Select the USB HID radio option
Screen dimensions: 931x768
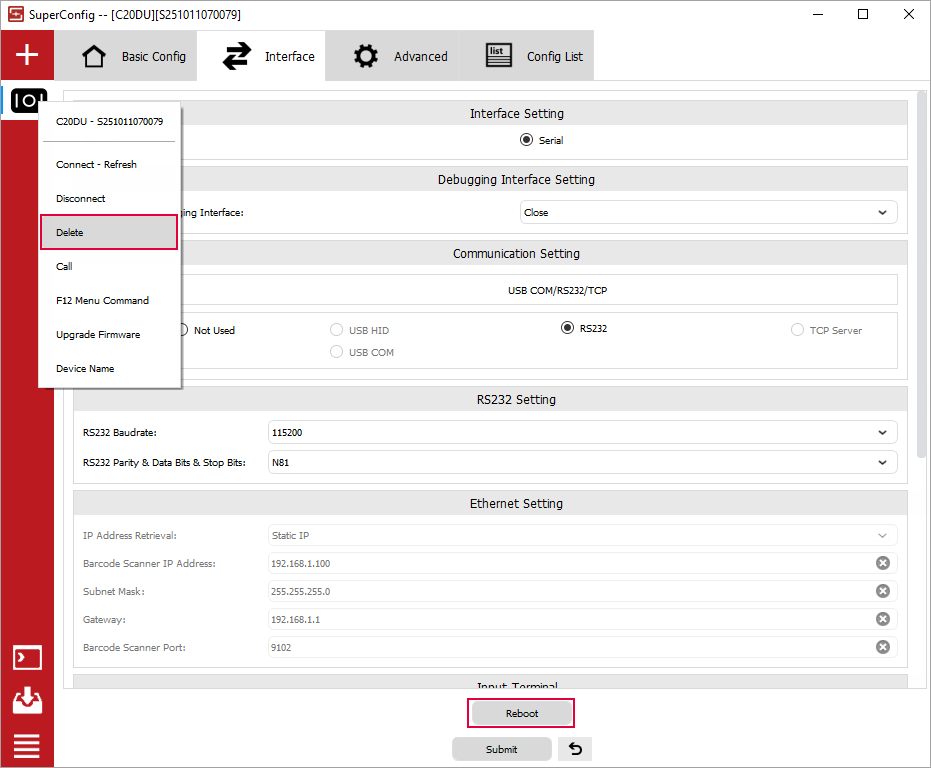[337, 330]
